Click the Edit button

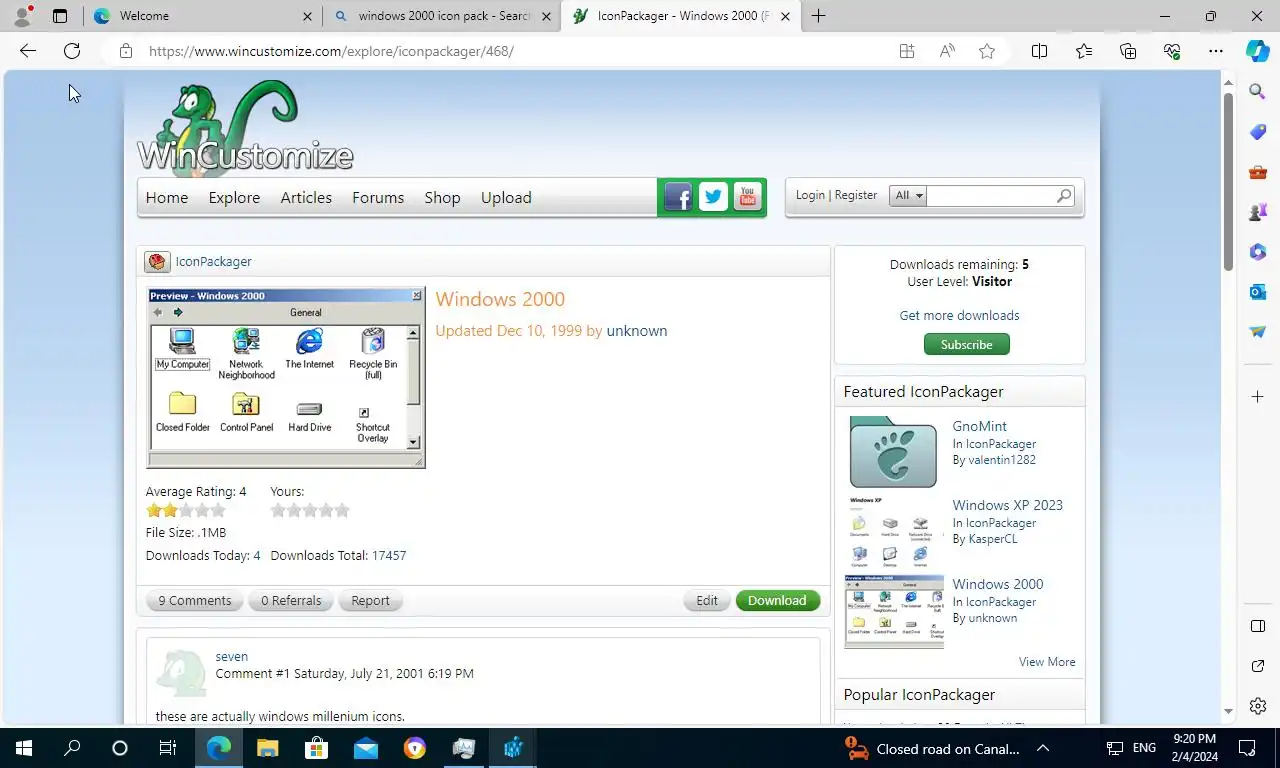point(707,600)
